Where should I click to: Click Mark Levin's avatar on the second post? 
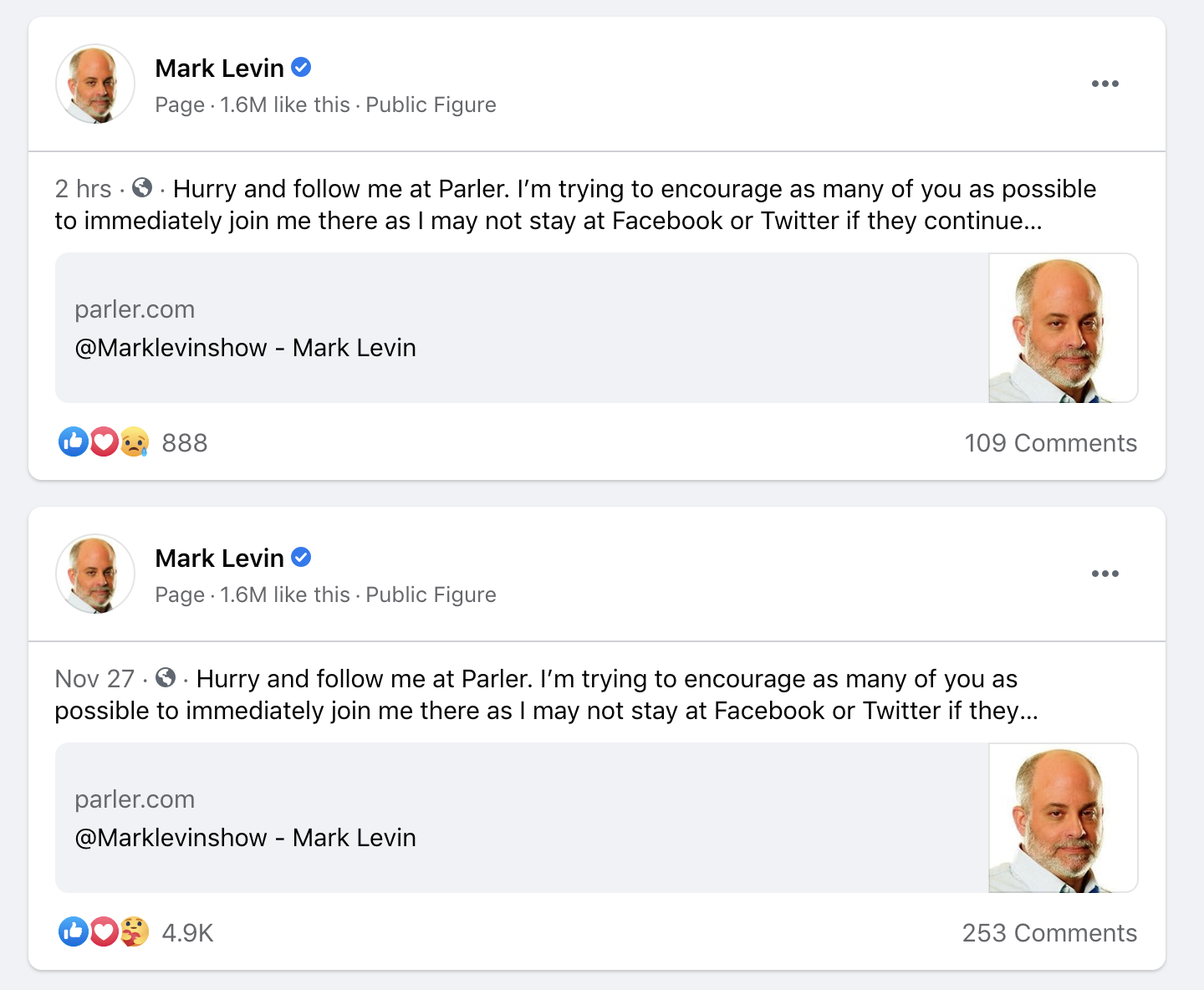95,574
